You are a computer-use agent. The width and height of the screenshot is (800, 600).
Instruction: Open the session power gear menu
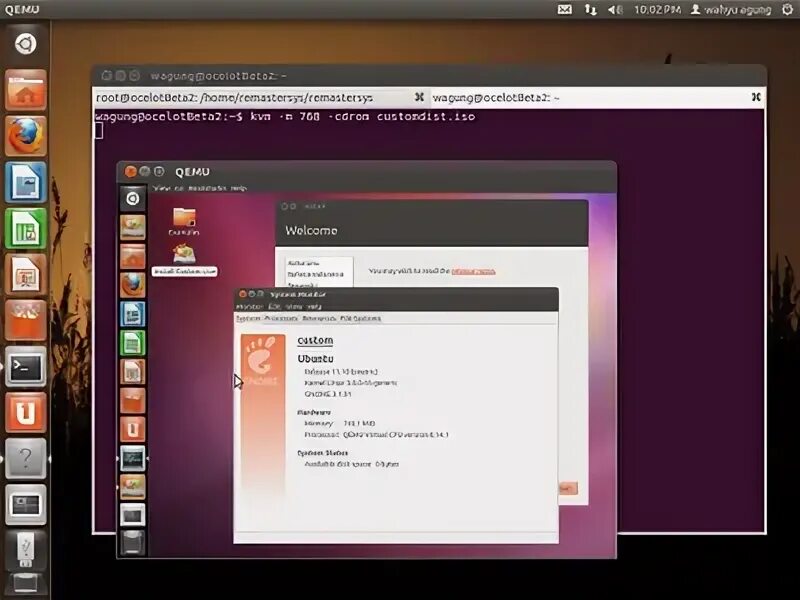[x=788, y=9]
